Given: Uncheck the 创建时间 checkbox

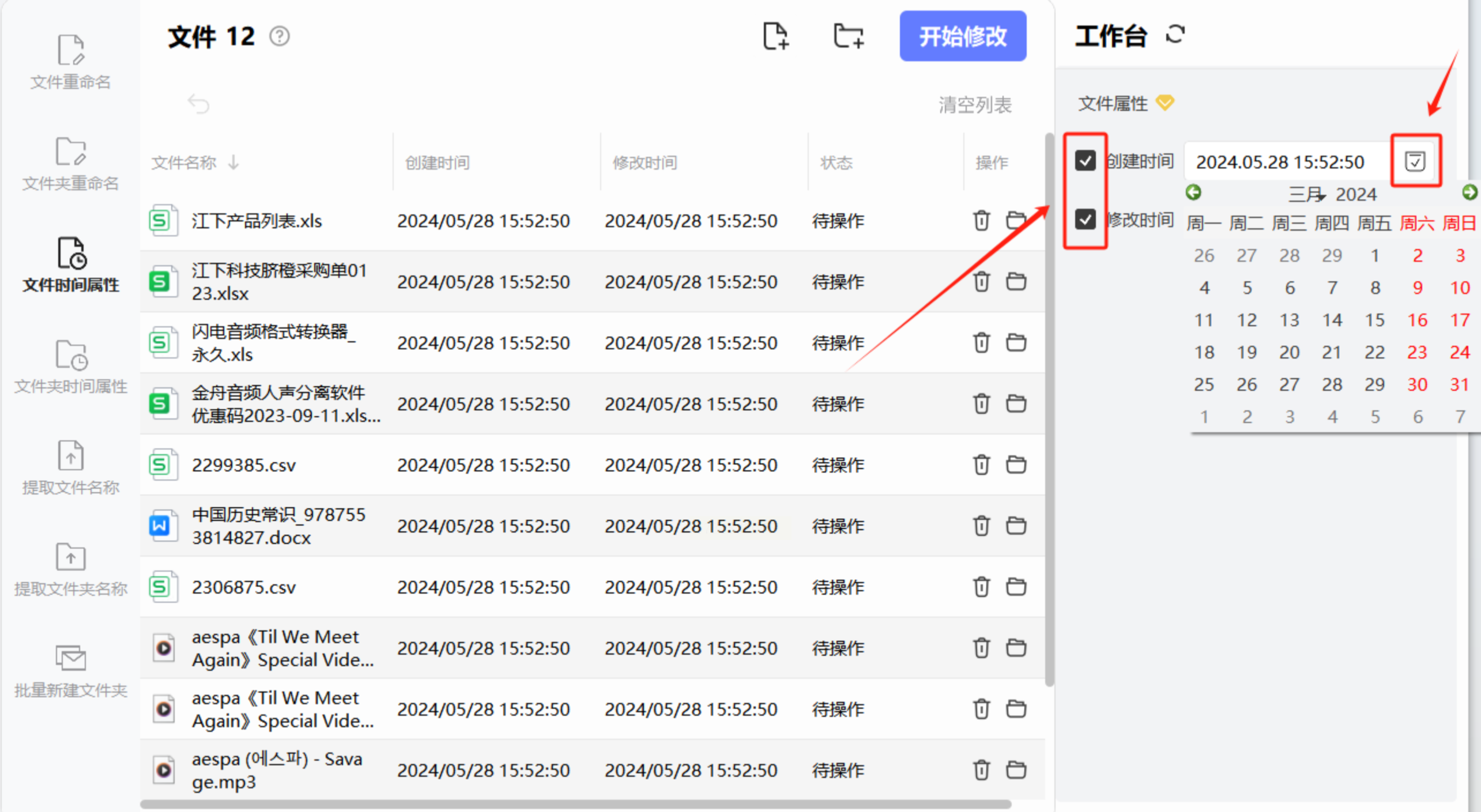Looking at the screenshot, I should (x=1085, y=160).
